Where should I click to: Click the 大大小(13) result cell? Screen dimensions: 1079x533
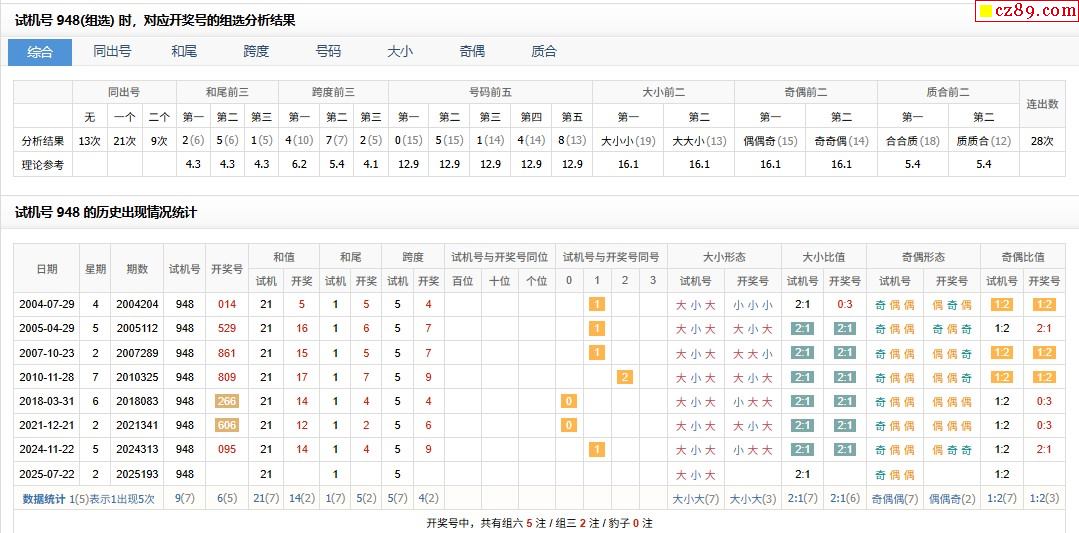click(x=699, y=141)
